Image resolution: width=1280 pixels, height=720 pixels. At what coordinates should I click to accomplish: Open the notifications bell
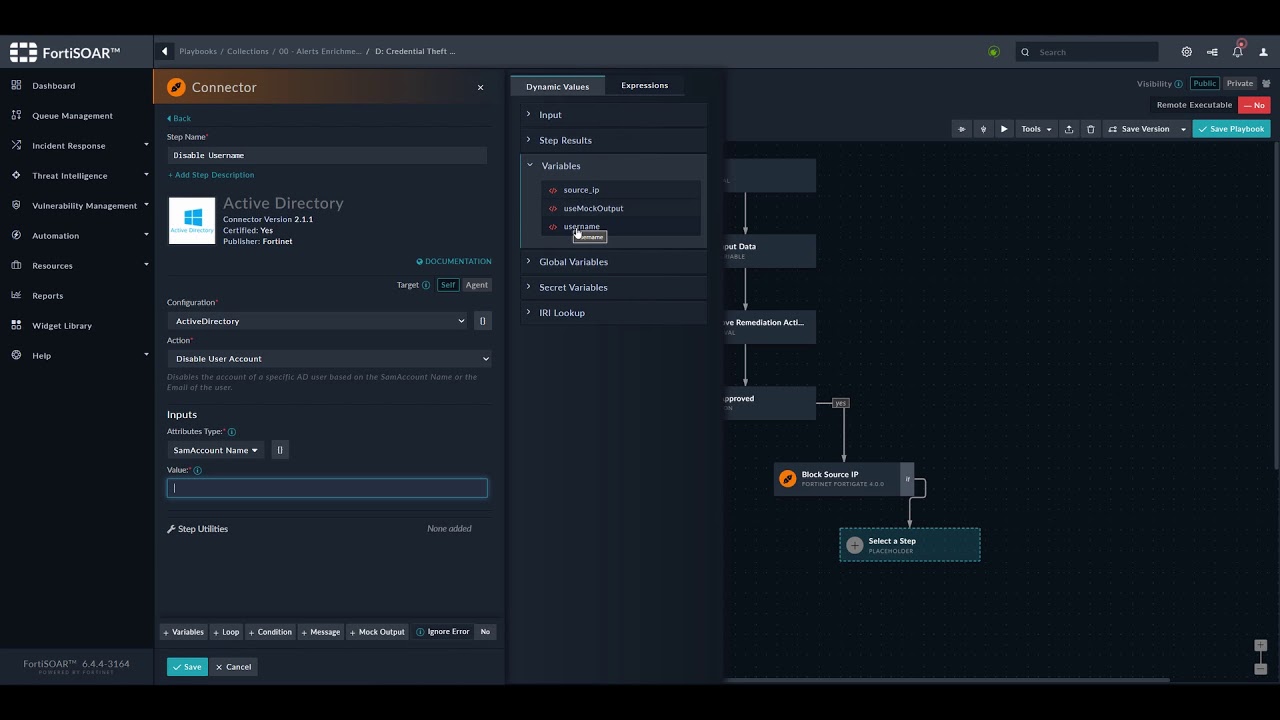point(1237,51)
